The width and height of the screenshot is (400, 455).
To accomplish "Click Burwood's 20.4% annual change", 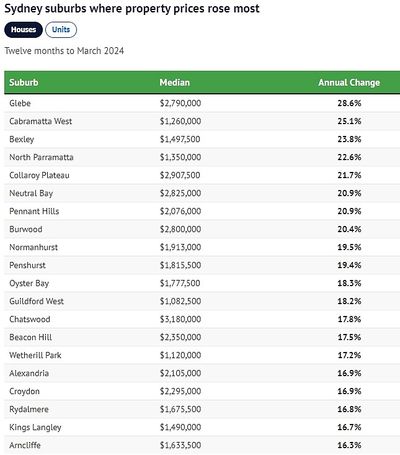I will 349,229.
